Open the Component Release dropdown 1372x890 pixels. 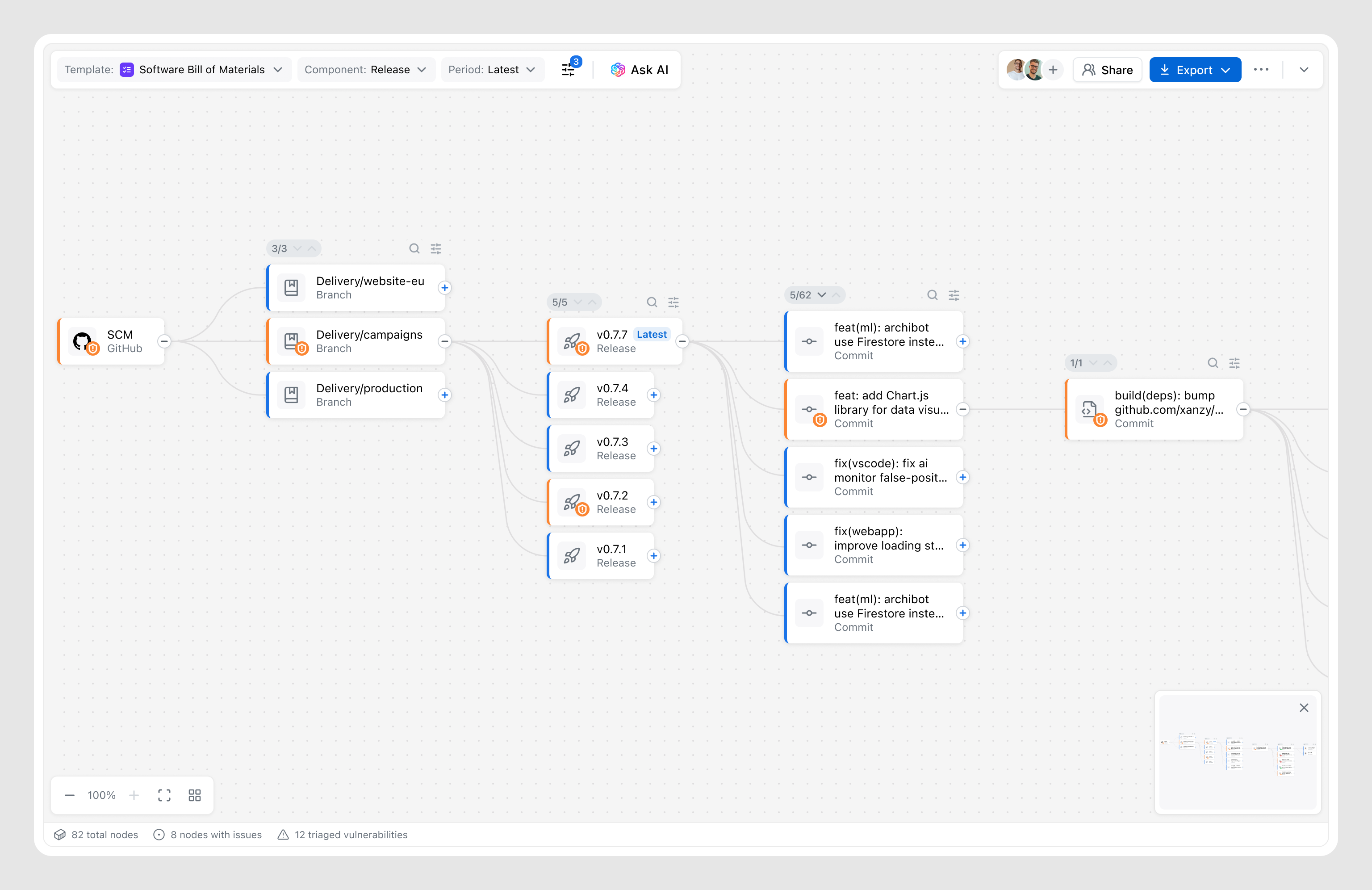[365, 70]
